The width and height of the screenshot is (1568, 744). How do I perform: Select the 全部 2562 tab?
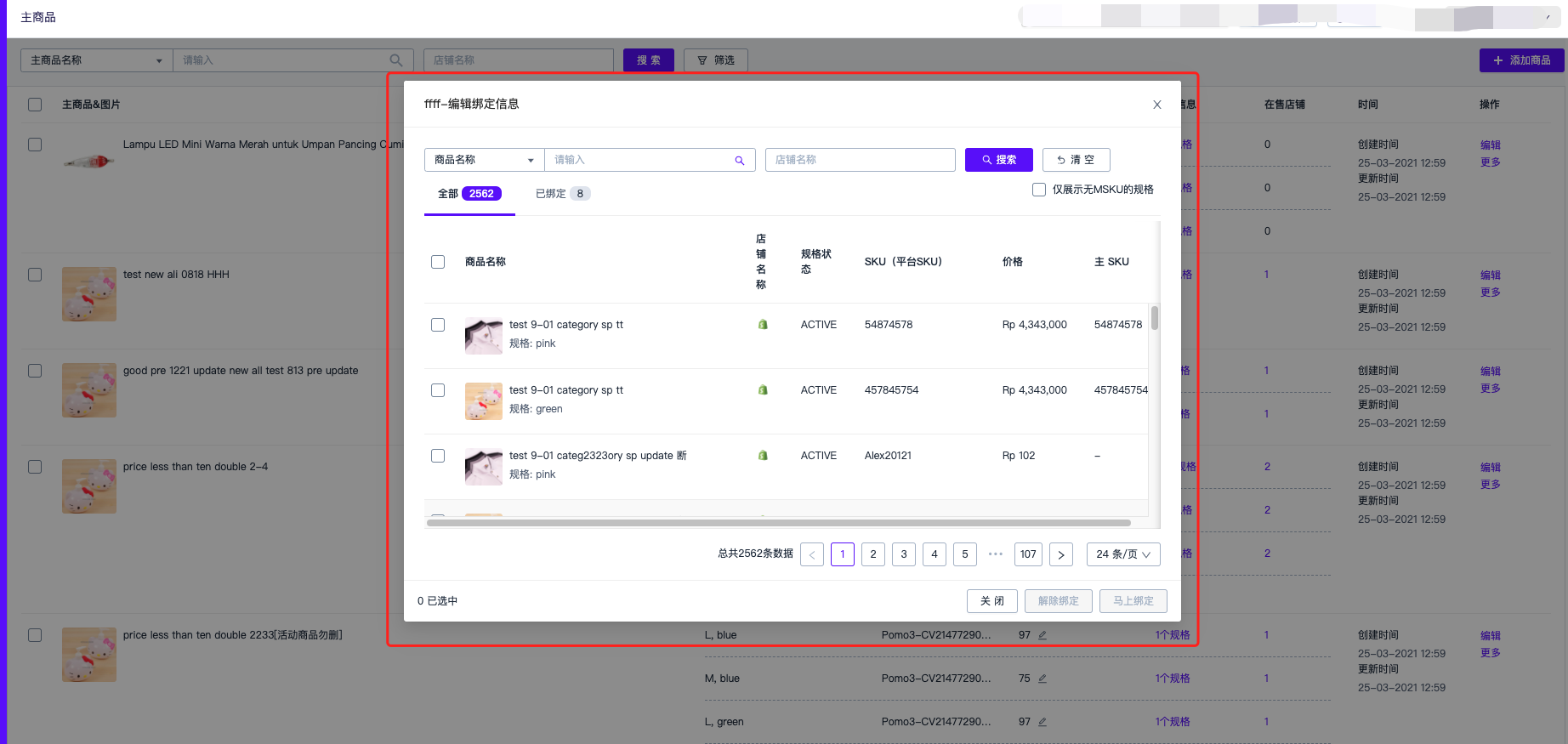469,194
